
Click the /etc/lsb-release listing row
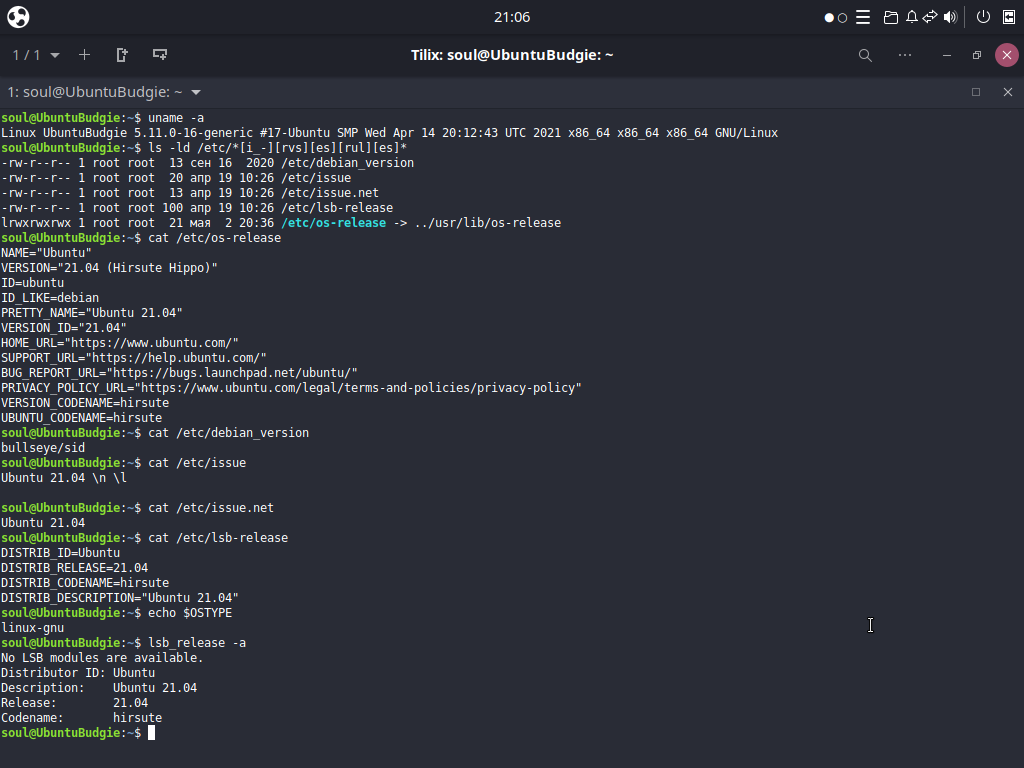197,208
